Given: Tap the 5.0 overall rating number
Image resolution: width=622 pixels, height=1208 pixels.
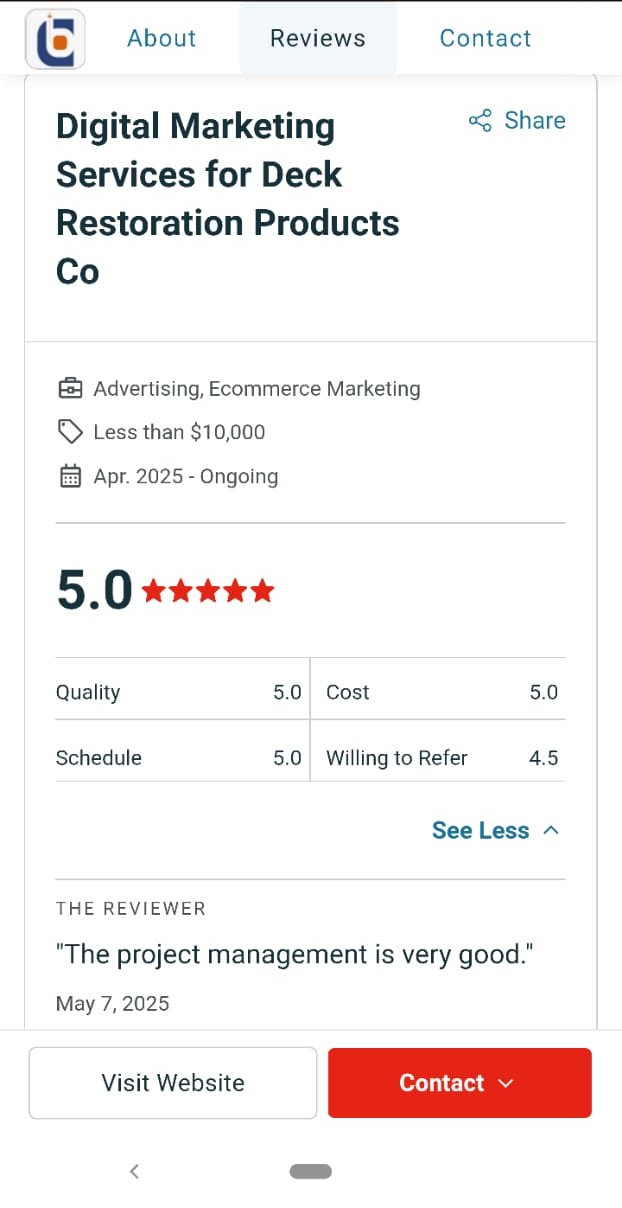Looking at the screenshot, I should 94,590.
